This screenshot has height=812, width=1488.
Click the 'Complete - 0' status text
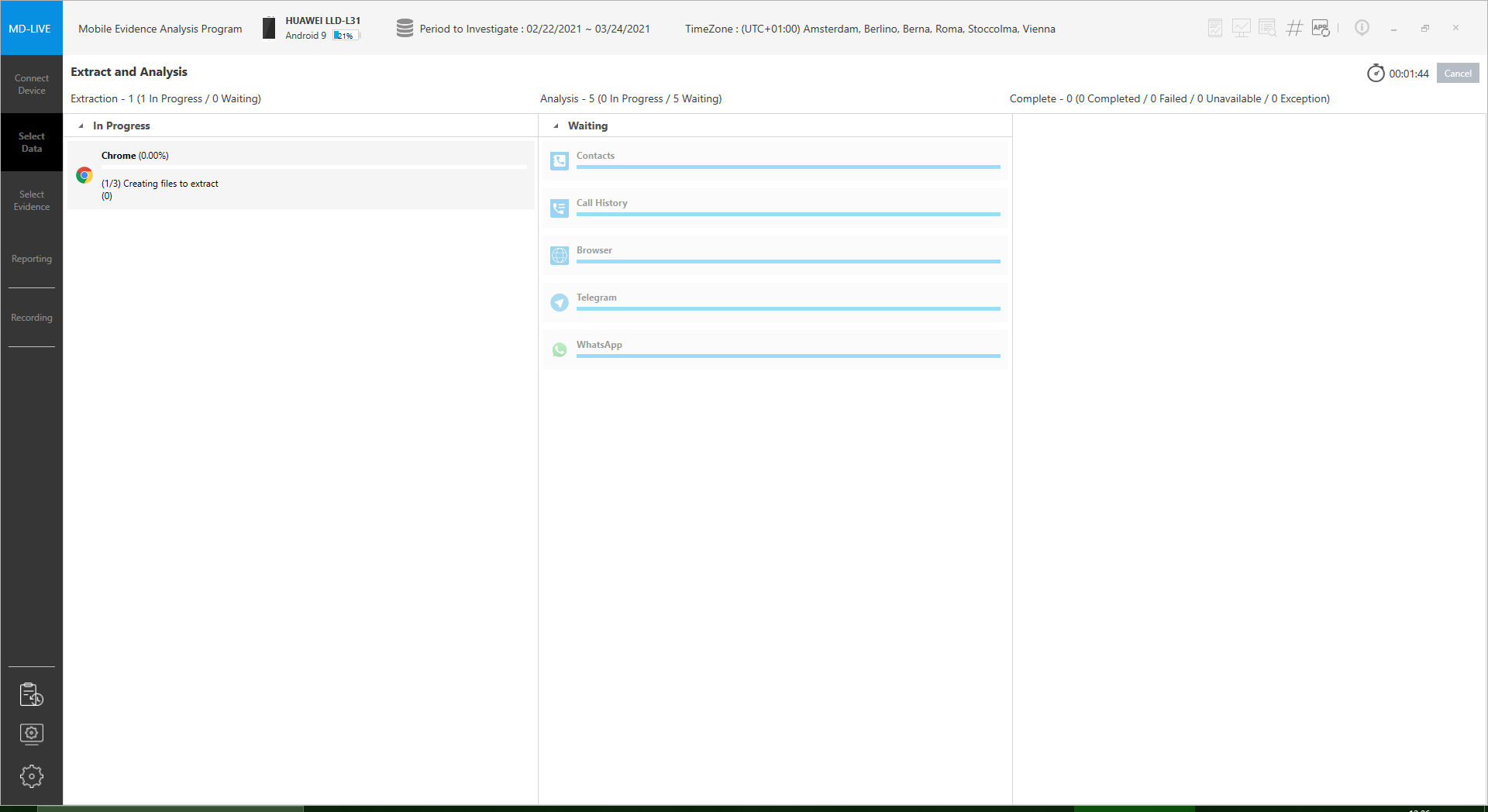[x=1169, y=98]
